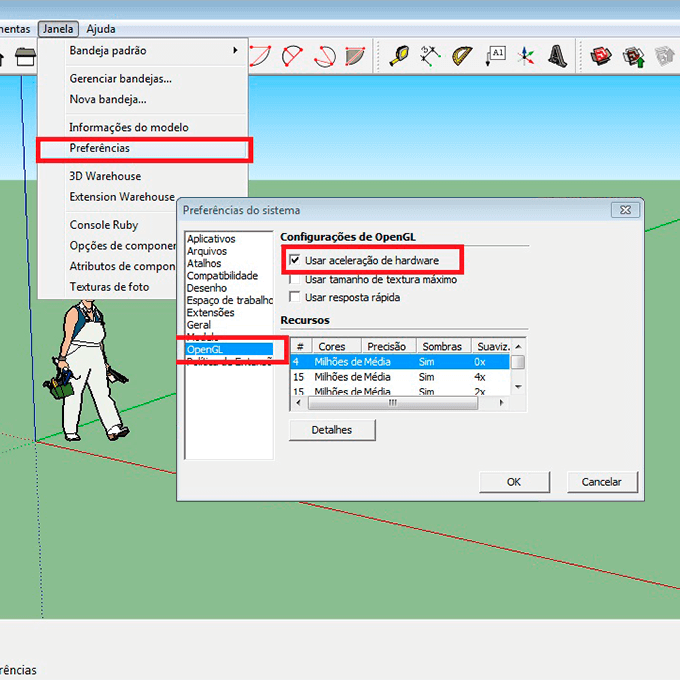Click the warehouse box icon in left toolbar
680x680 pixels.
[25, 56]
